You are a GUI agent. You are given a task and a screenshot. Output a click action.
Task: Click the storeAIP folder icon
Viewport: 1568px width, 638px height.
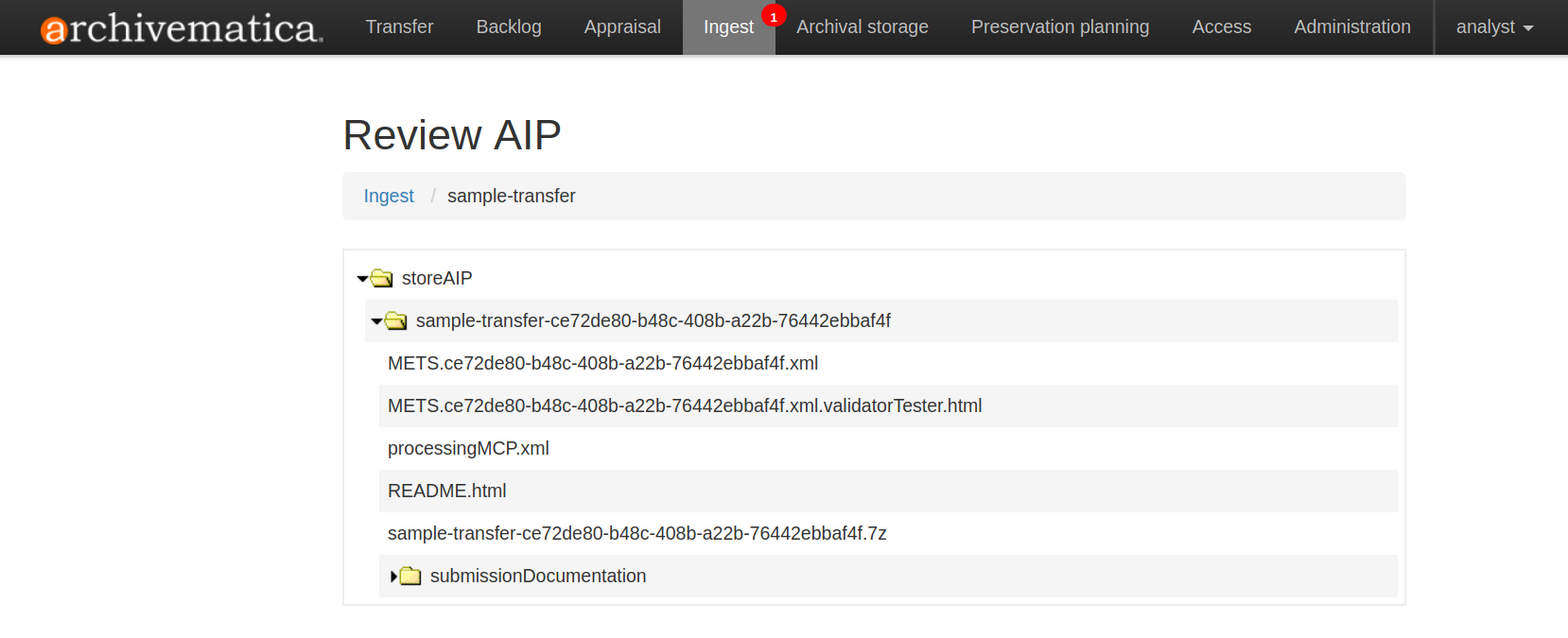pos(382,278)
